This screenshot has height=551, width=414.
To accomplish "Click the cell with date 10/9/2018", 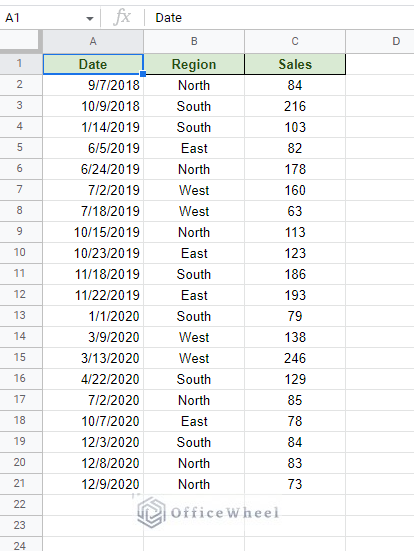I will (93, 106).
